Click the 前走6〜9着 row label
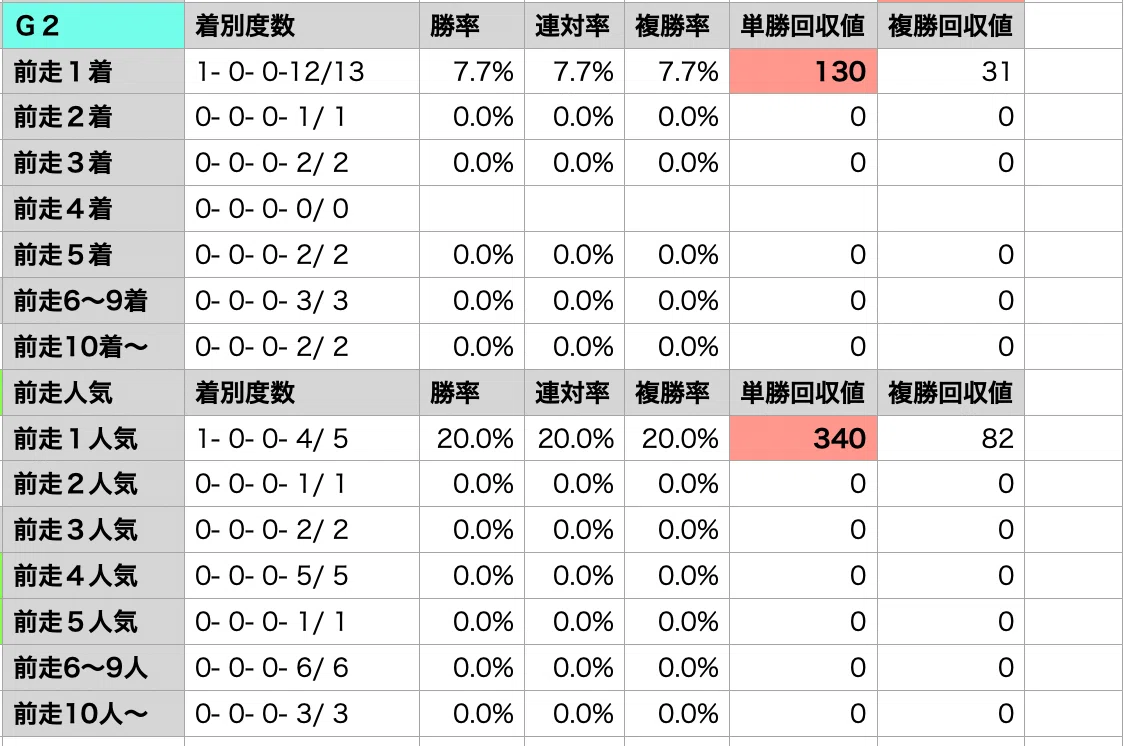Image resolution: width=1128 pixels, height=746 pixels. (x=93, y=301)
